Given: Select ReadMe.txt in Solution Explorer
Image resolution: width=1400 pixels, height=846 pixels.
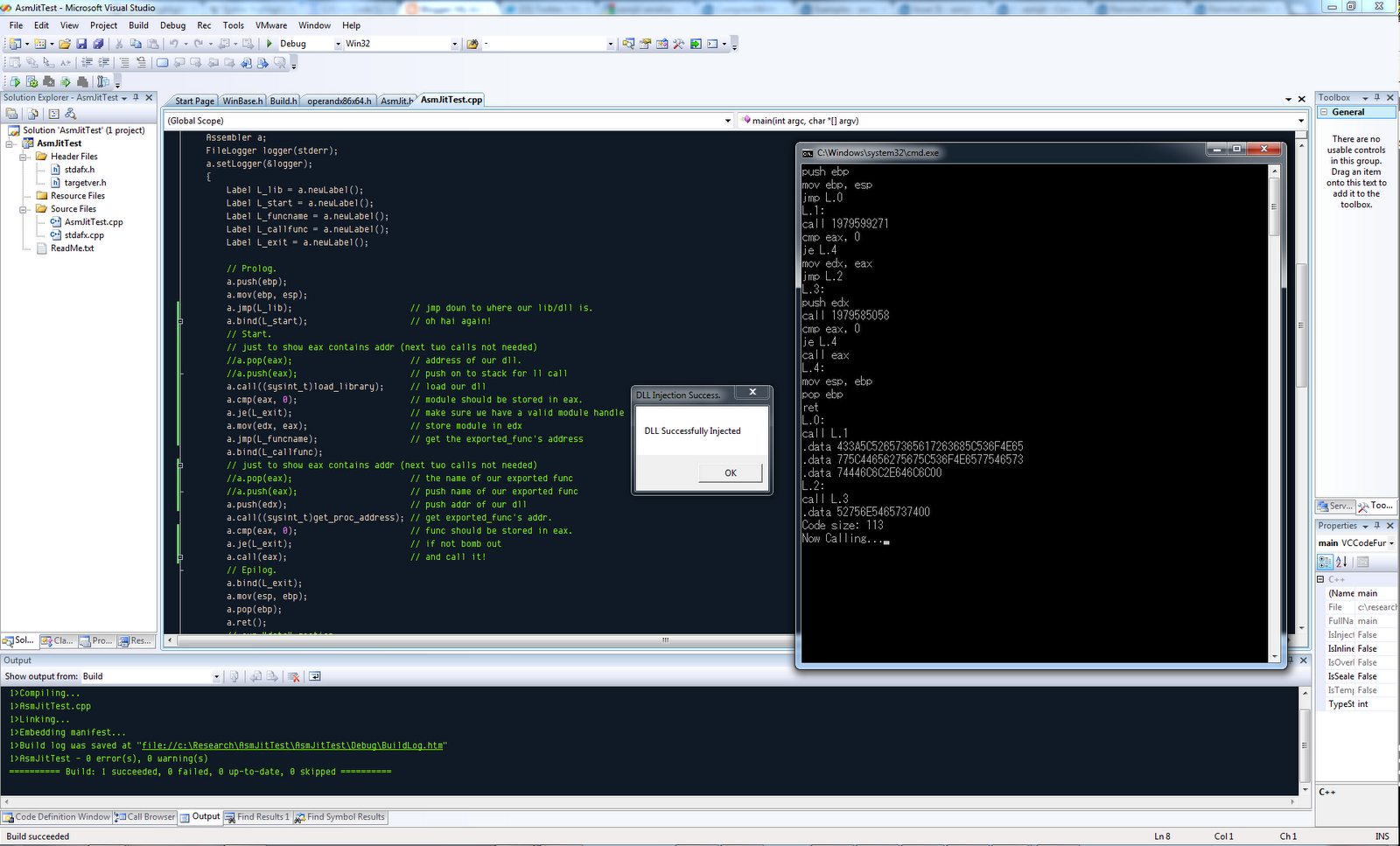Looking at the screenshot, I should 73,248.
